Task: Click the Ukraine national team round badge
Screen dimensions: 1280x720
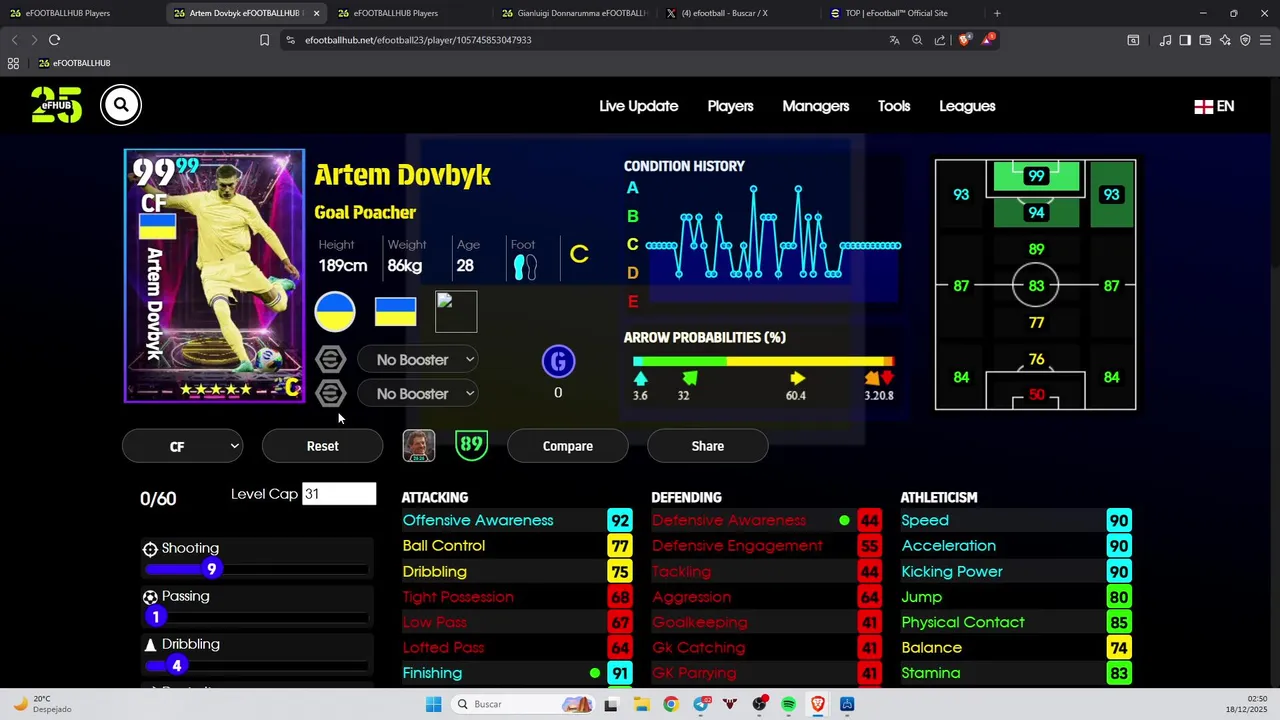Action: pos(335,312)
